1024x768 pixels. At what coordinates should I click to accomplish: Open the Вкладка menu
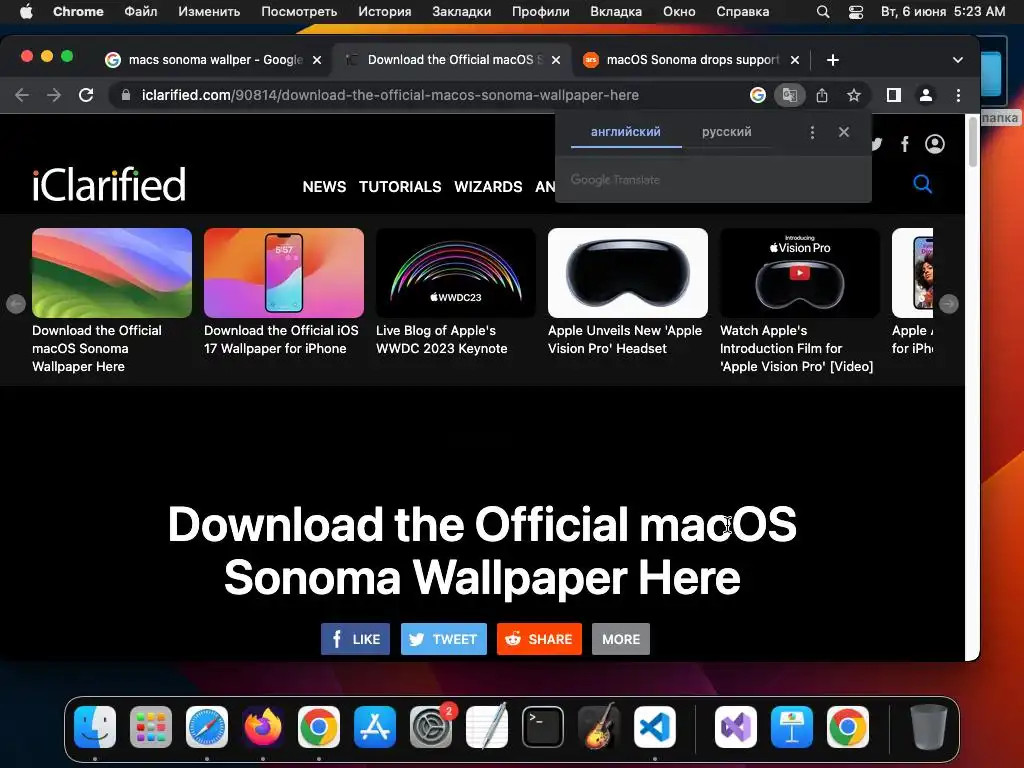coord(615,12)
